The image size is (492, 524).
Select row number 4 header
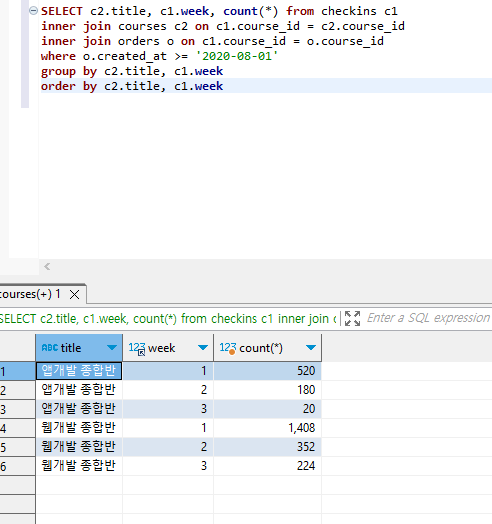pyautogui.click(x=17, y=428)
